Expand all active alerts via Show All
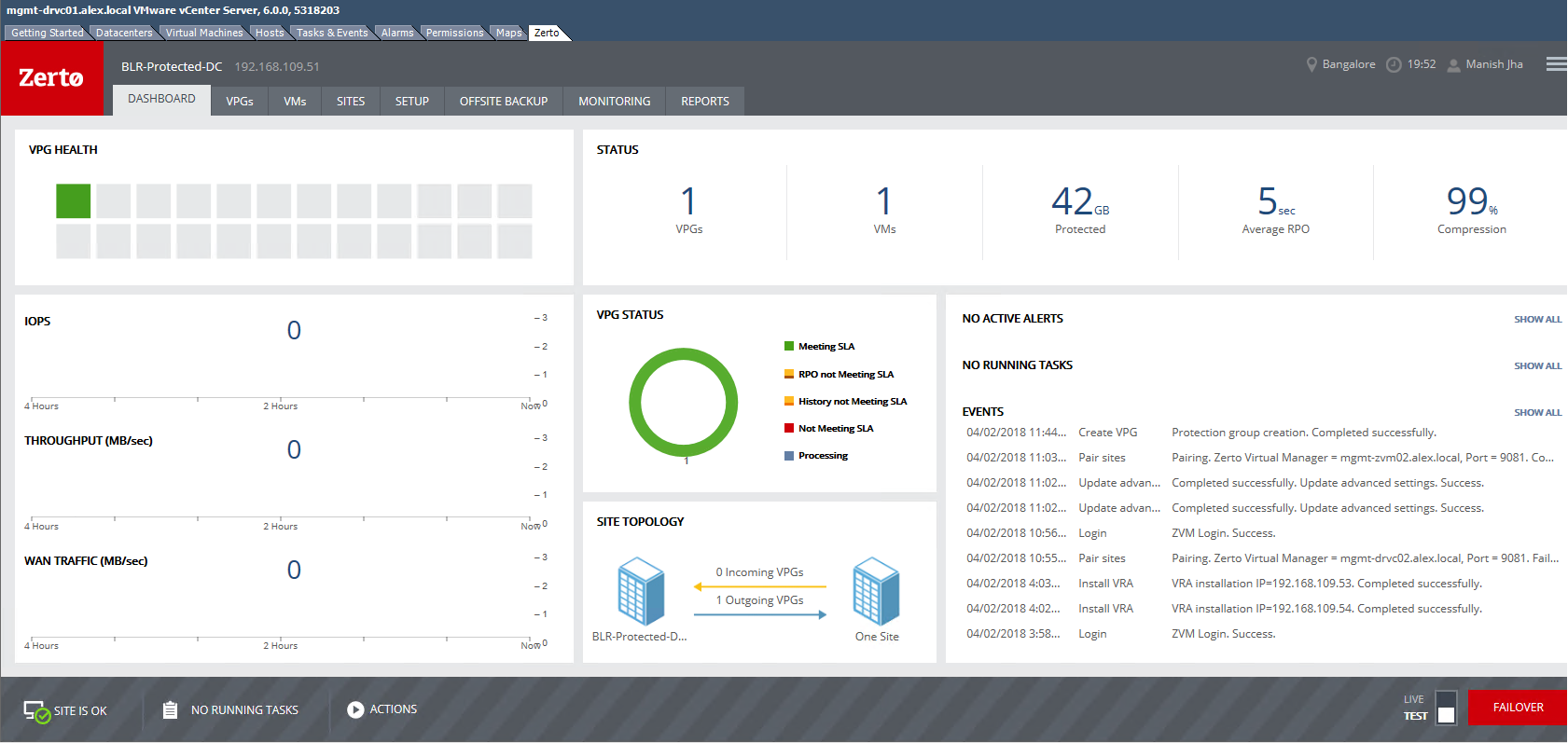The width and height of the screenshot is (1568, 743). coord(1537,320)
